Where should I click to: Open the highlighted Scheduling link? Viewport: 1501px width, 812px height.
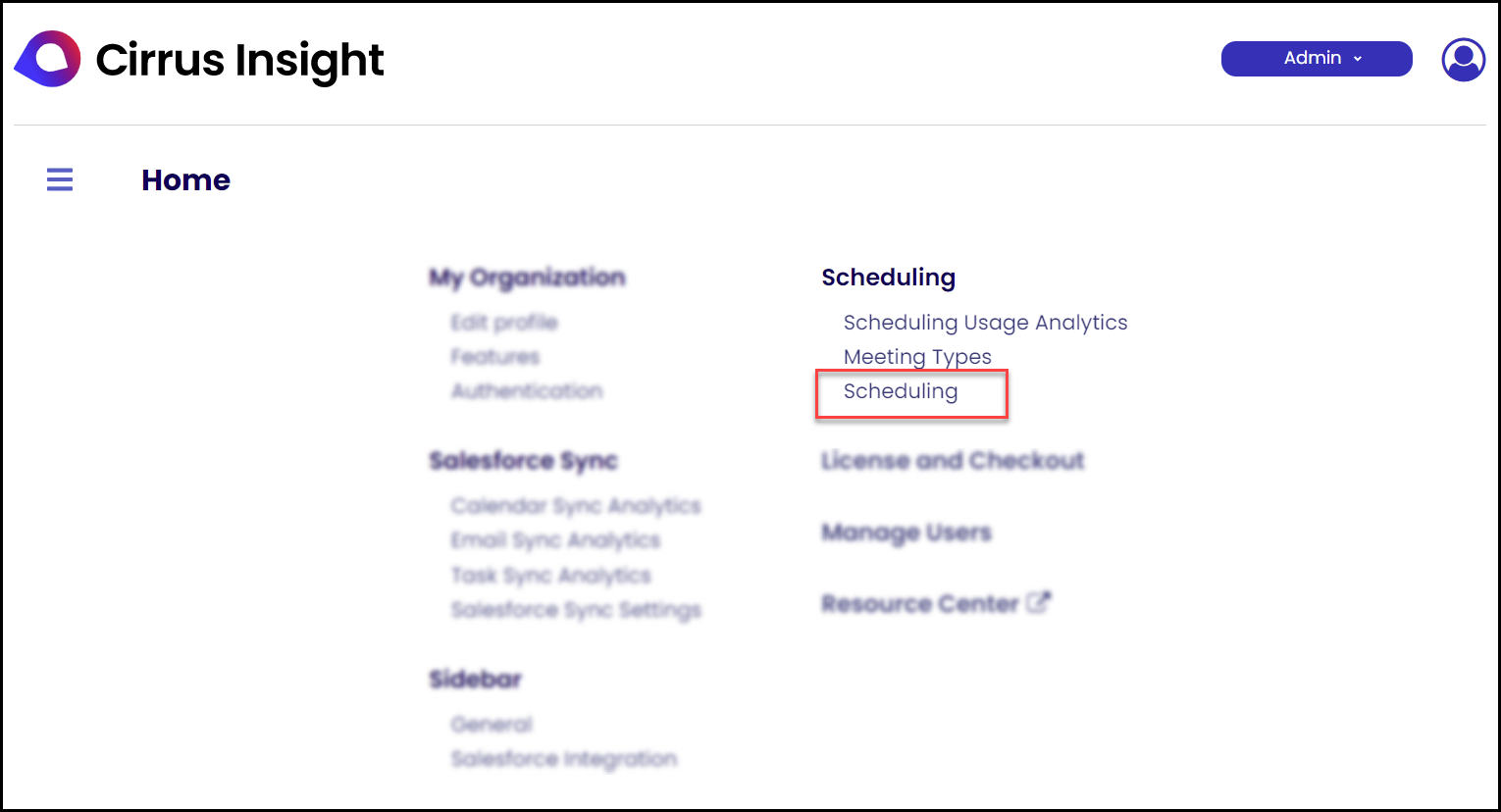[x=901, y=391]
